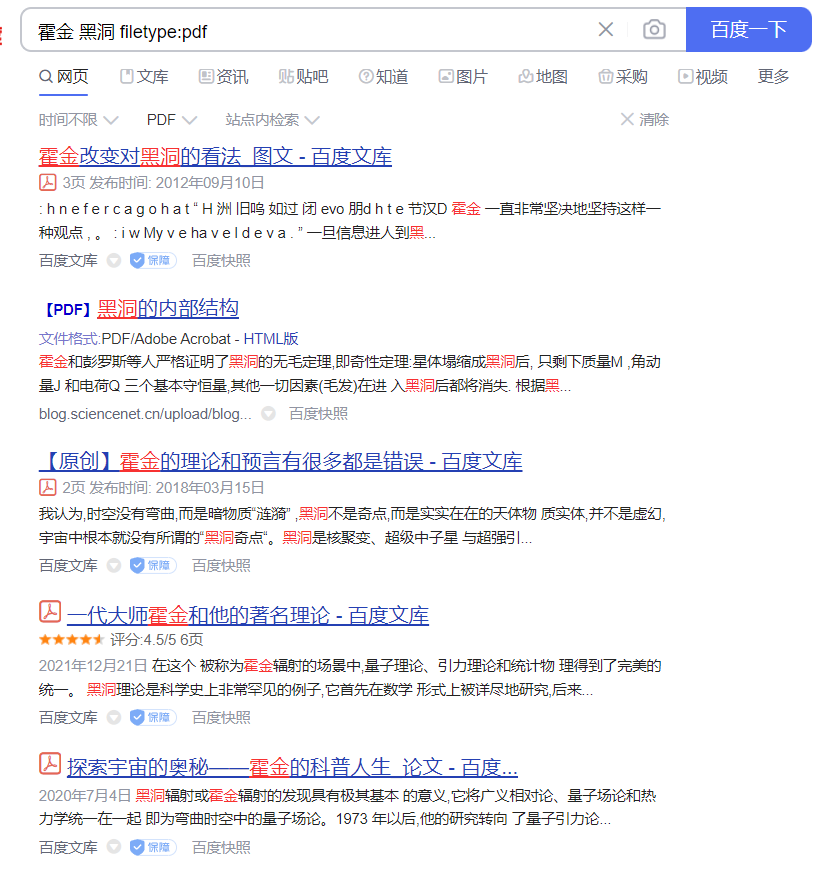The width and height of the screenshot is (821, 874).
Task: Click the date text 2021年12月21日
Action: coord(93,666)
